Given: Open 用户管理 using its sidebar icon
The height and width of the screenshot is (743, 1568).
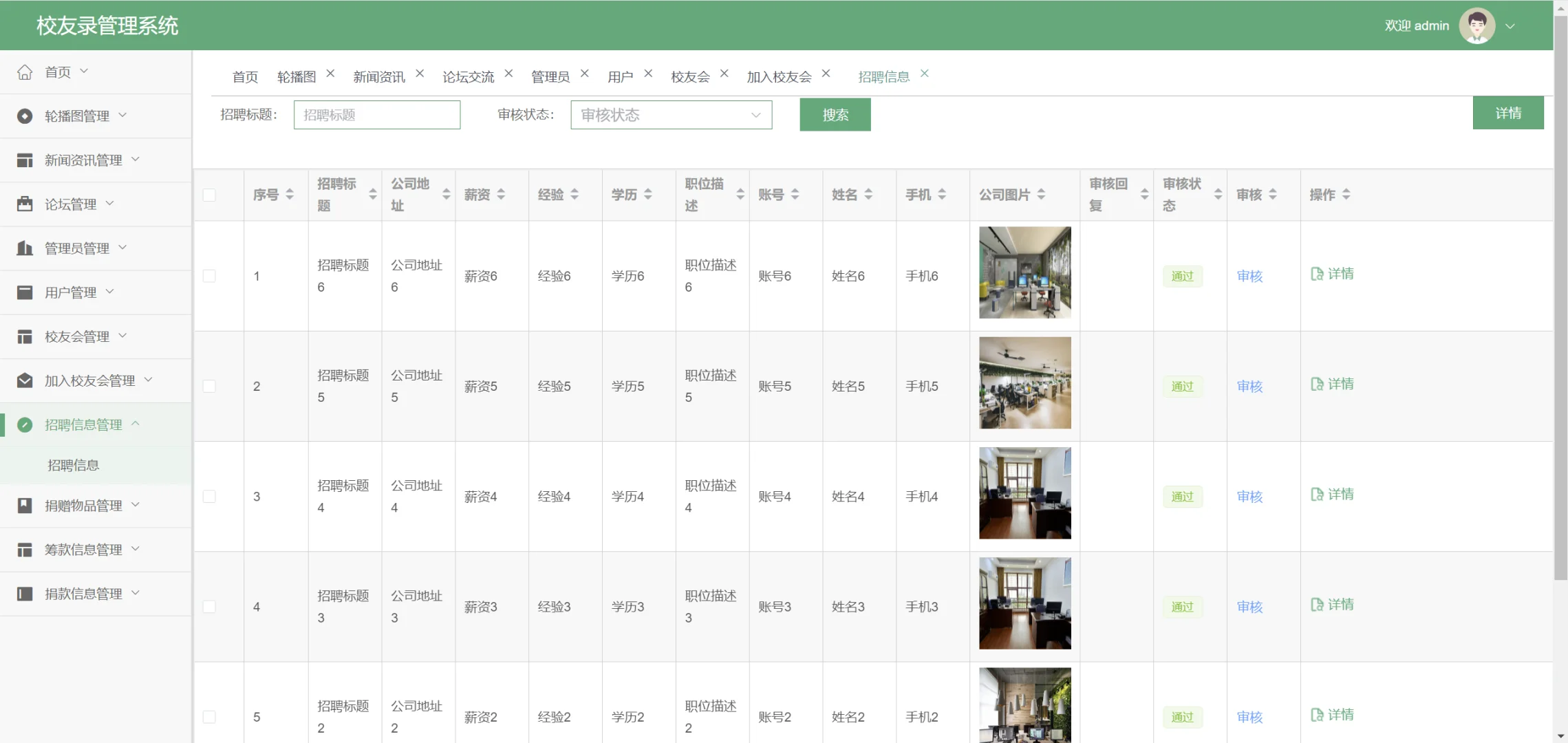Looking at the screenshot, I should click(x=25, y=292).
